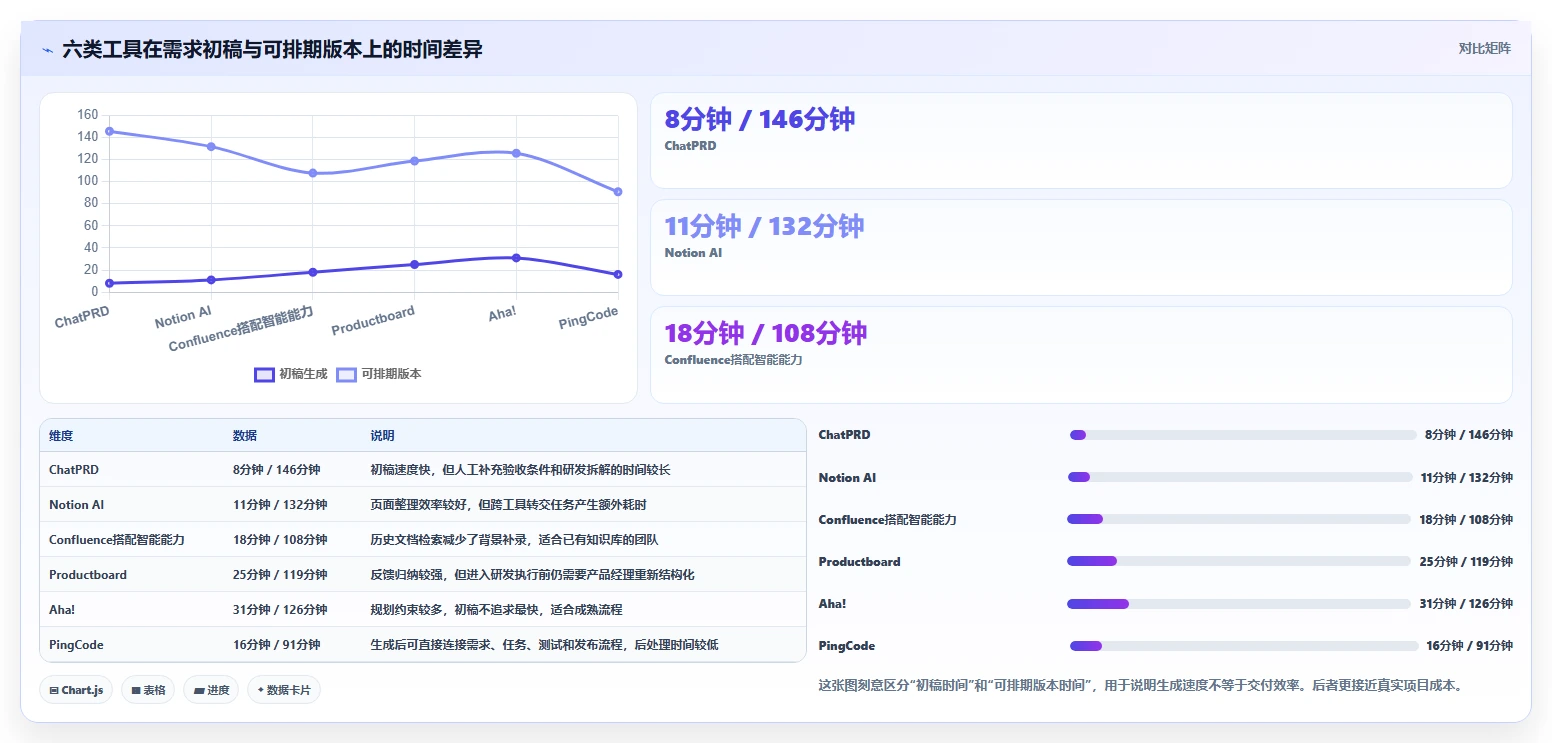Click the description starting 历史文档检索
This screenshot has width=1552, height=743.
pos(514,540)
